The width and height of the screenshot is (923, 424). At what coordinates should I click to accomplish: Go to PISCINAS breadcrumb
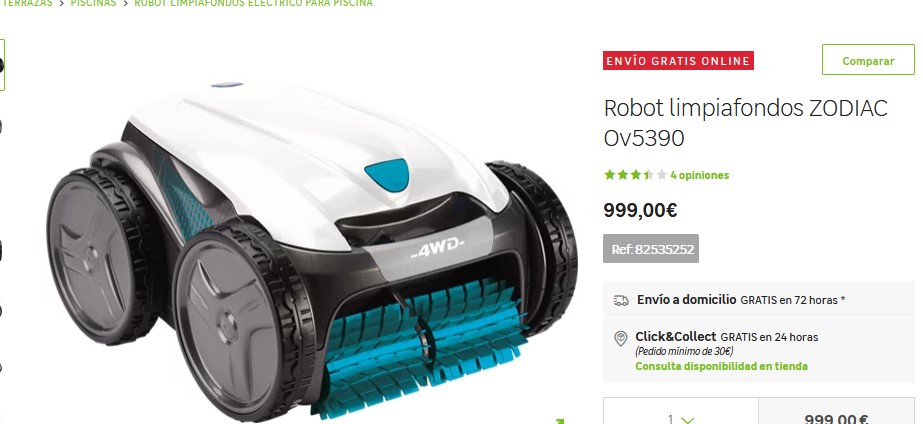pyautogui.click(x=93, y=3)
